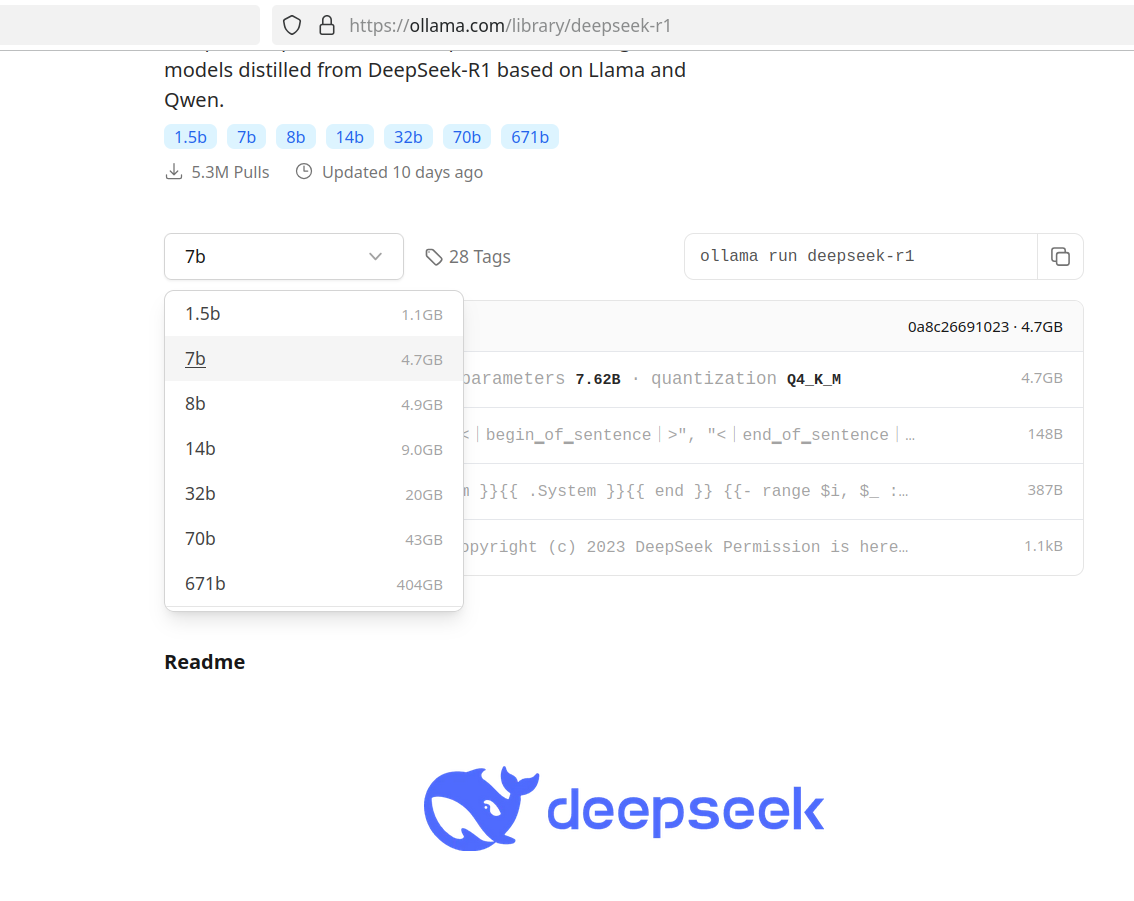
Task: Click the Q4_K_M quantization value
Action: (x=814, y=379)
